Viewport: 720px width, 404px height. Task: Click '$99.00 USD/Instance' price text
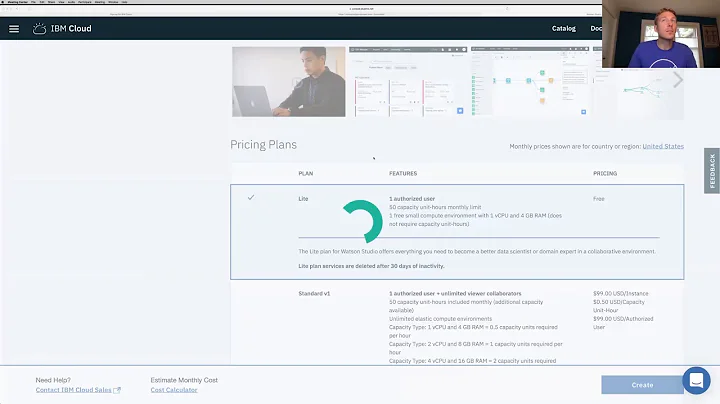tap(620, 293)
